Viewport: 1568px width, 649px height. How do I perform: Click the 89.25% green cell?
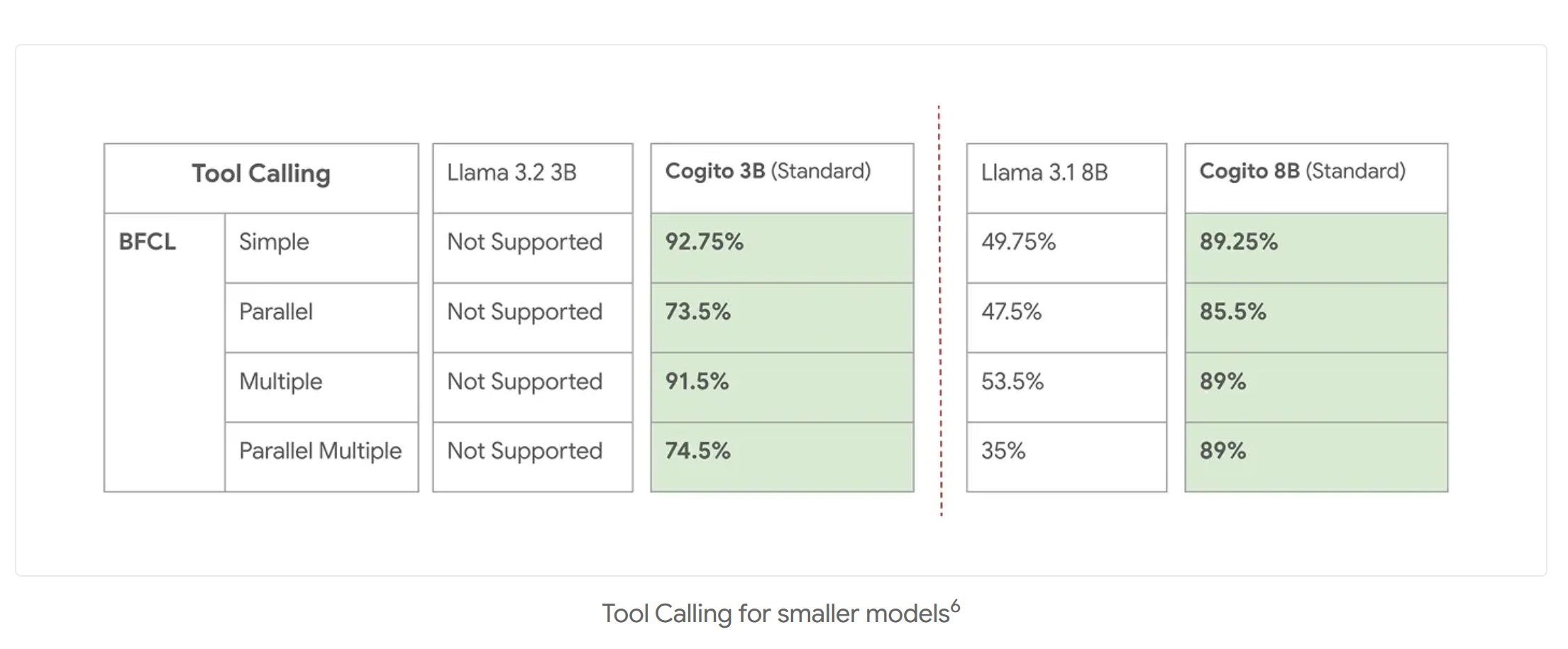click(1316, 248)
